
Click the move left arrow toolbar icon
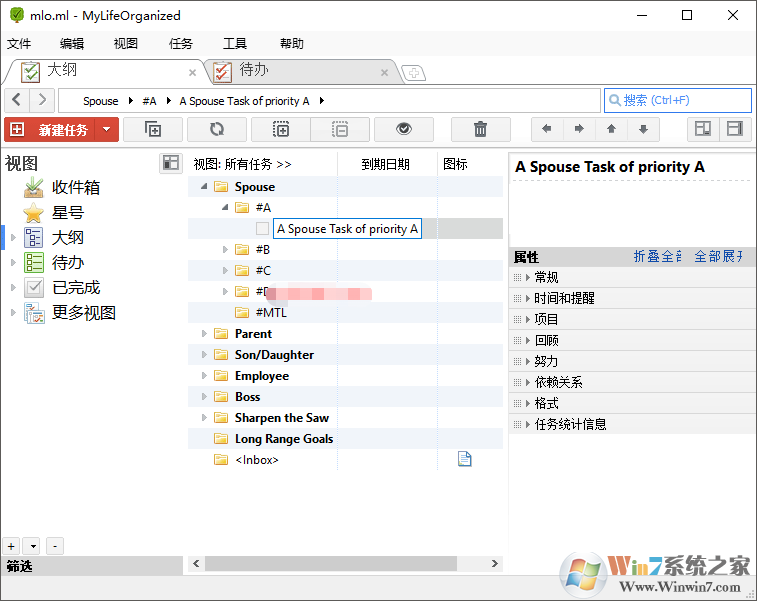[x=547, y=129]
